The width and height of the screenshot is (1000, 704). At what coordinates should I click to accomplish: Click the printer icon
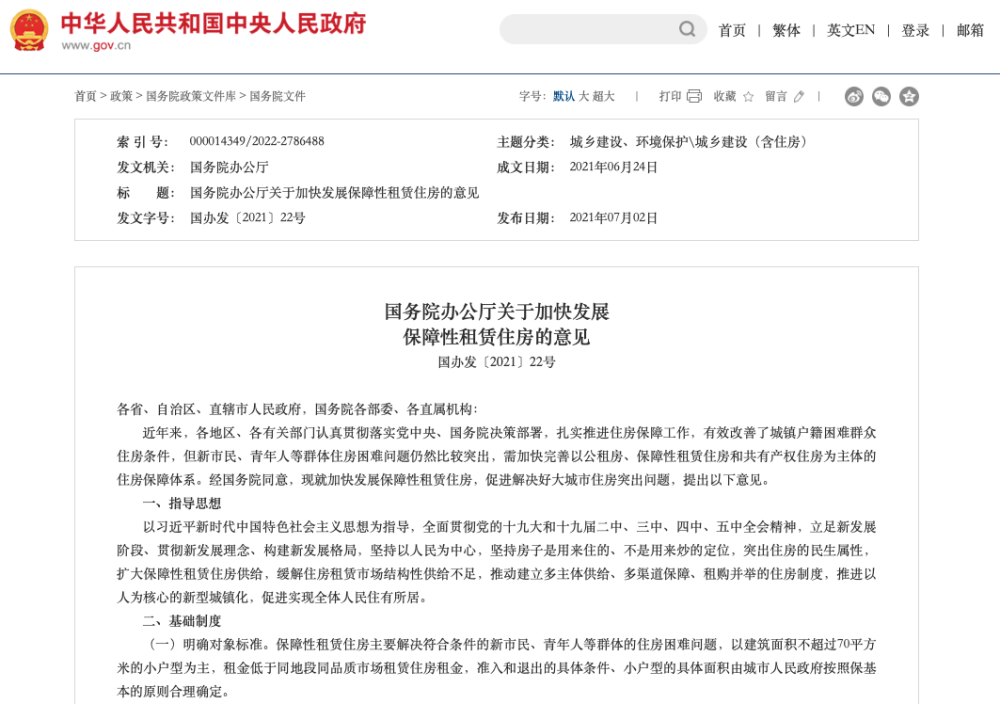tap(694, 96)
